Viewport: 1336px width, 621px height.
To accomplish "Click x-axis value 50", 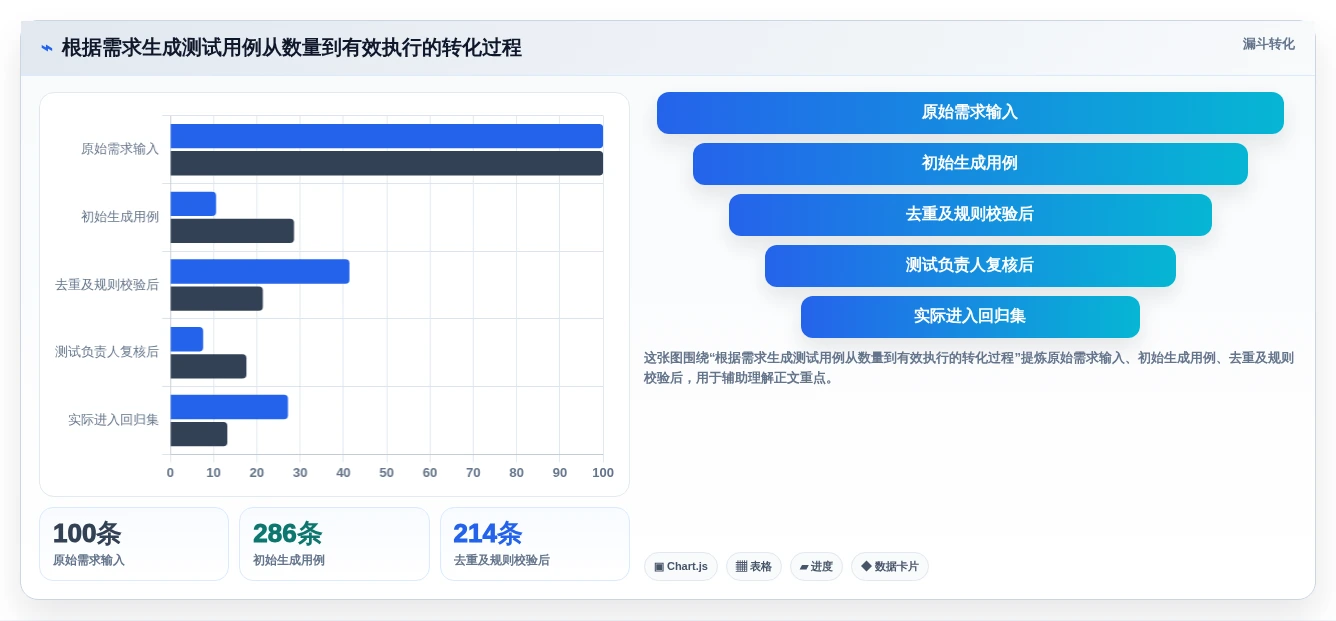I will (x=386, y=473).
